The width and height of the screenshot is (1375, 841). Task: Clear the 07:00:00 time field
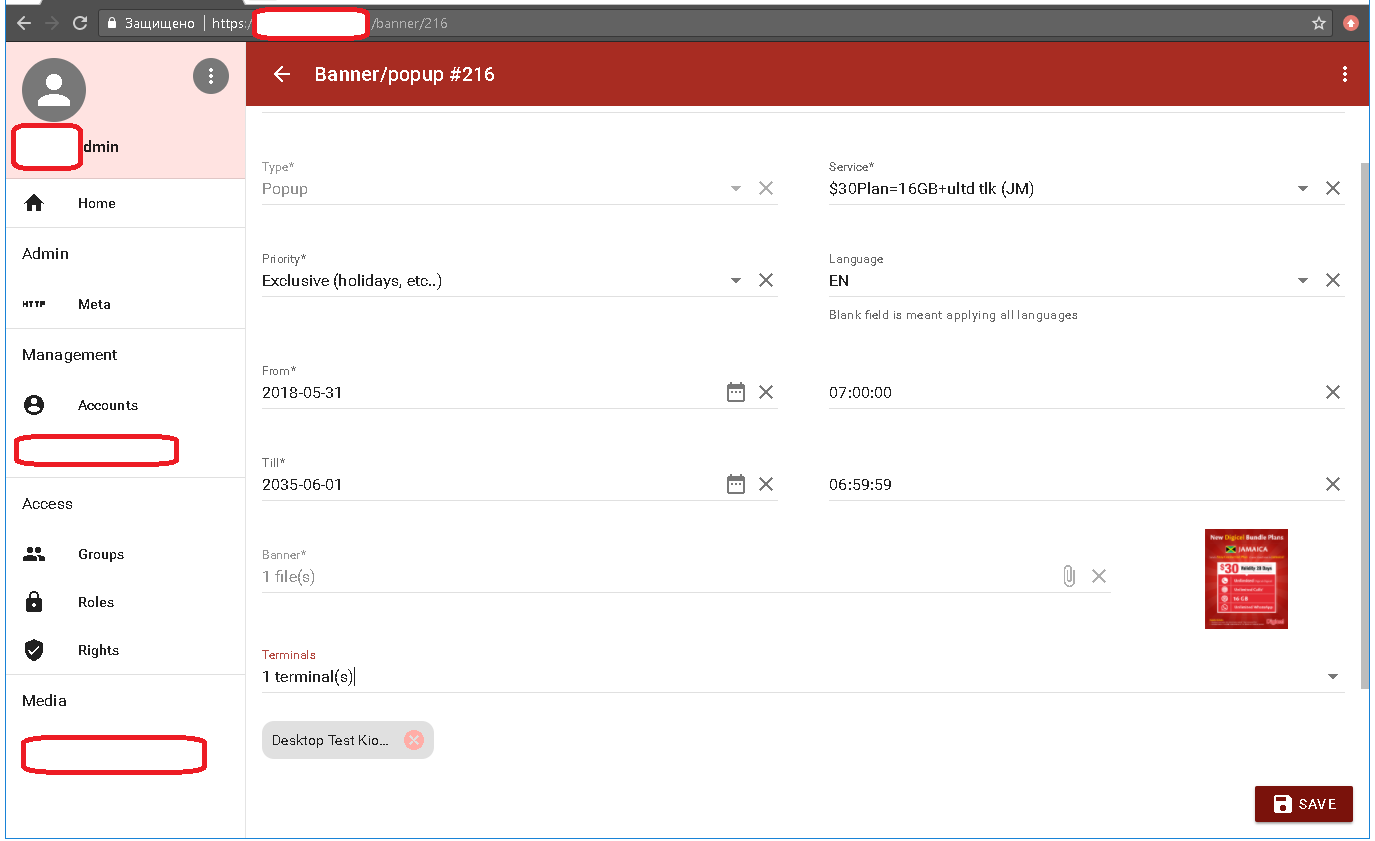pos(1332,393)
